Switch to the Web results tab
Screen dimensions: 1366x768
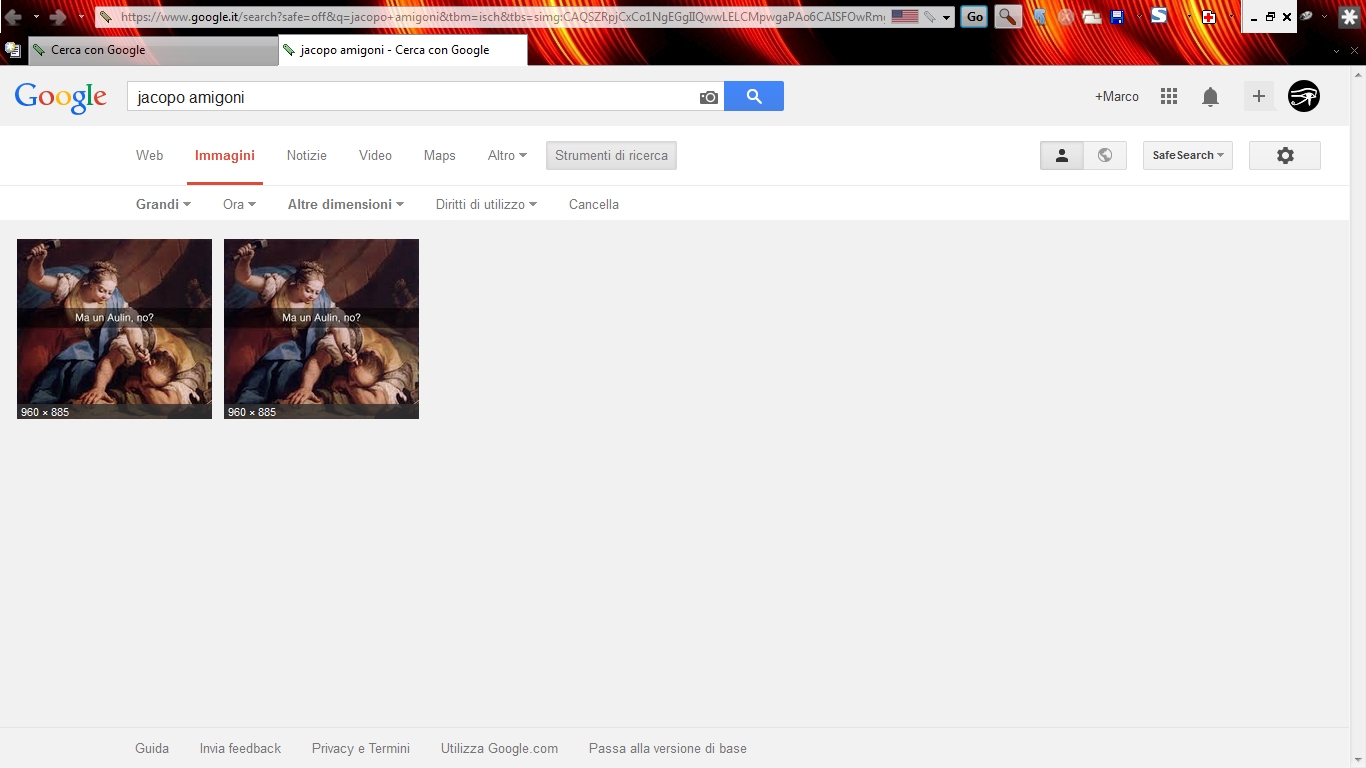click(x=150, y=155)
